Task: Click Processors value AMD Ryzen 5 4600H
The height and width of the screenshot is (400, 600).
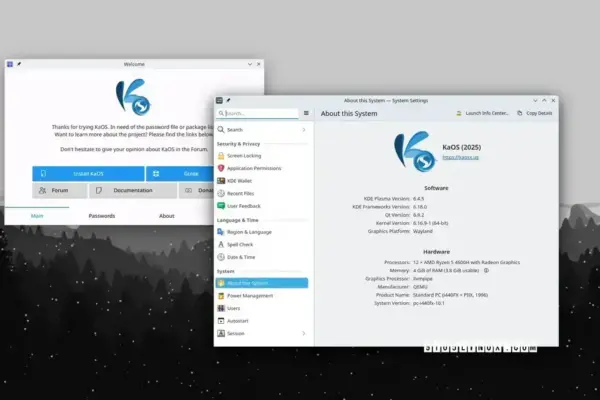Action: pos(466,262)
